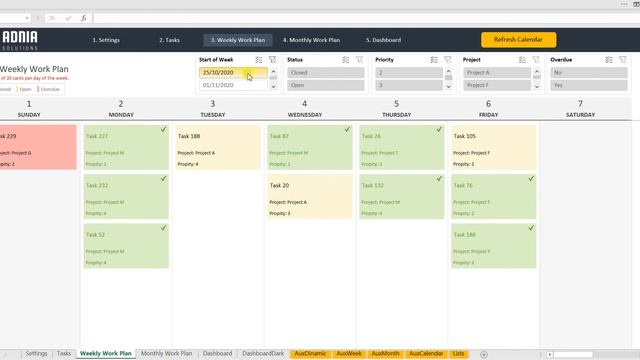Switch to Dashboard sheet tab
The width and height of the screenshot is (640, 360).
click(x=217, y=354)
